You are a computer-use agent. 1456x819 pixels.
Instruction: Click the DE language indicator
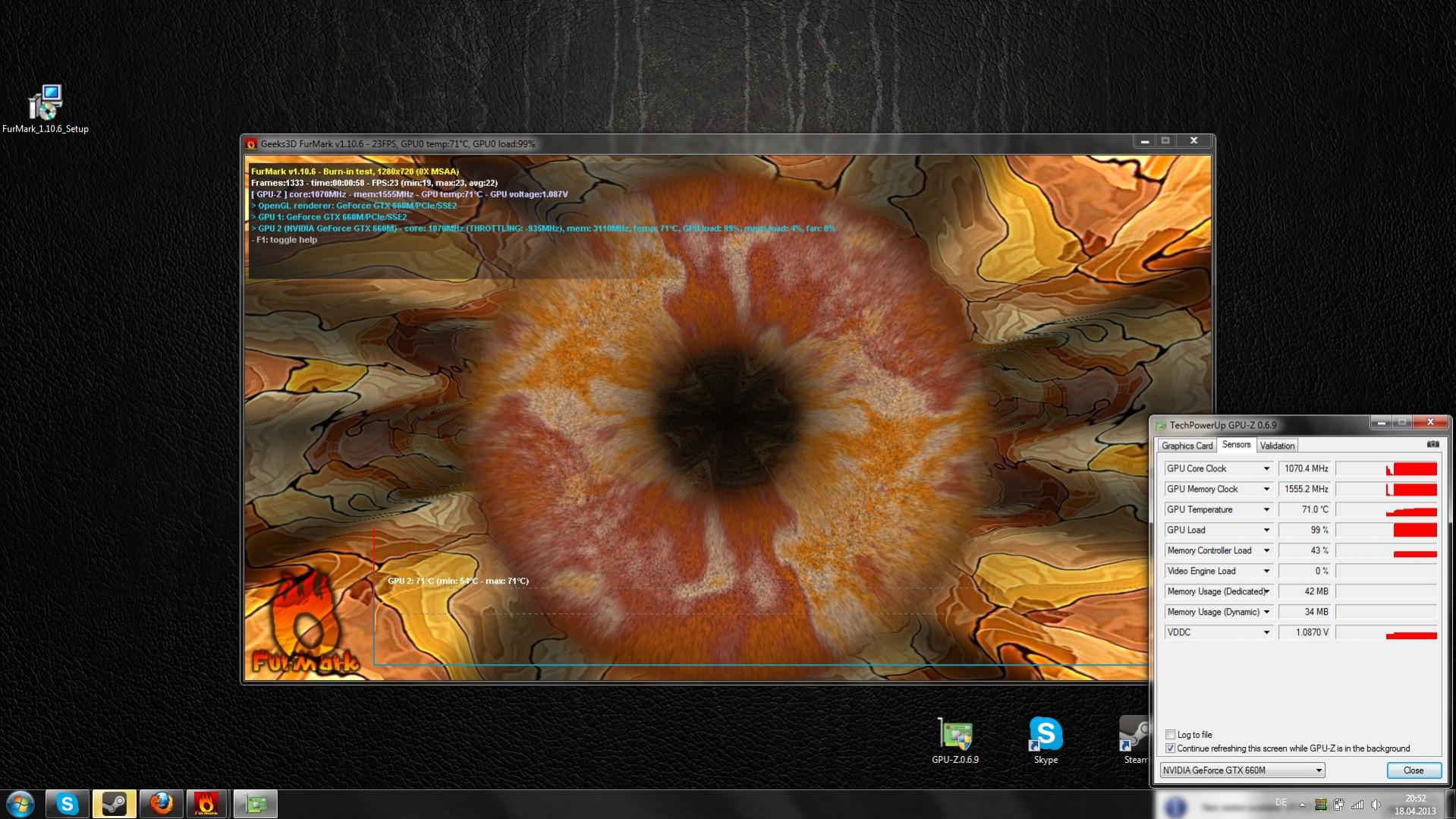tap(1281, 802)
